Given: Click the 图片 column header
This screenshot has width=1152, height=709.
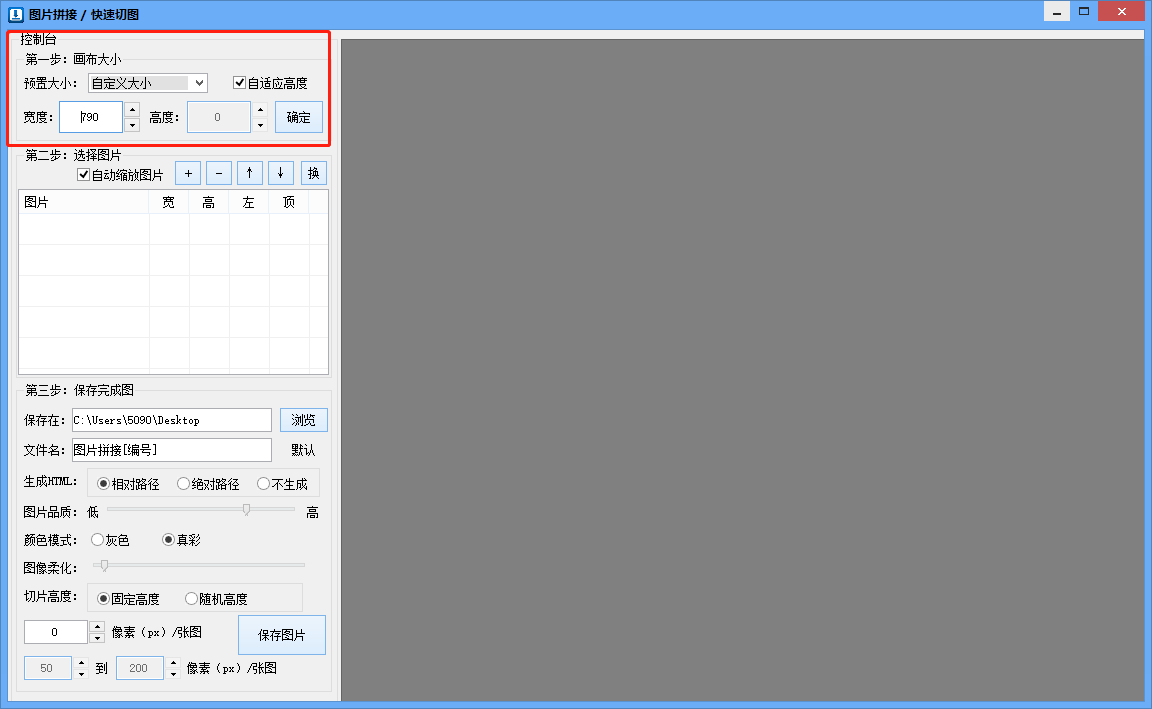Looking at the screenshot, I should click(84, 202).
